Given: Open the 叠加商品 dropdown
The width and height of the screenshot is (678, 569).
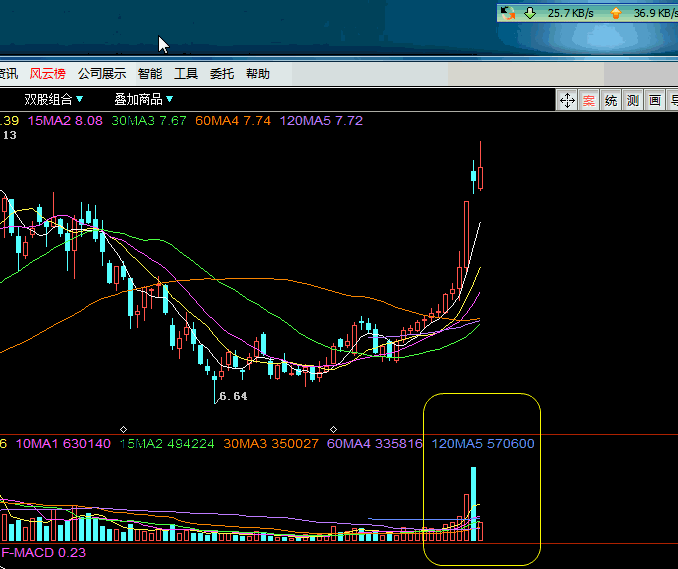Looking at the screenshot, I should tap(143, 99).
